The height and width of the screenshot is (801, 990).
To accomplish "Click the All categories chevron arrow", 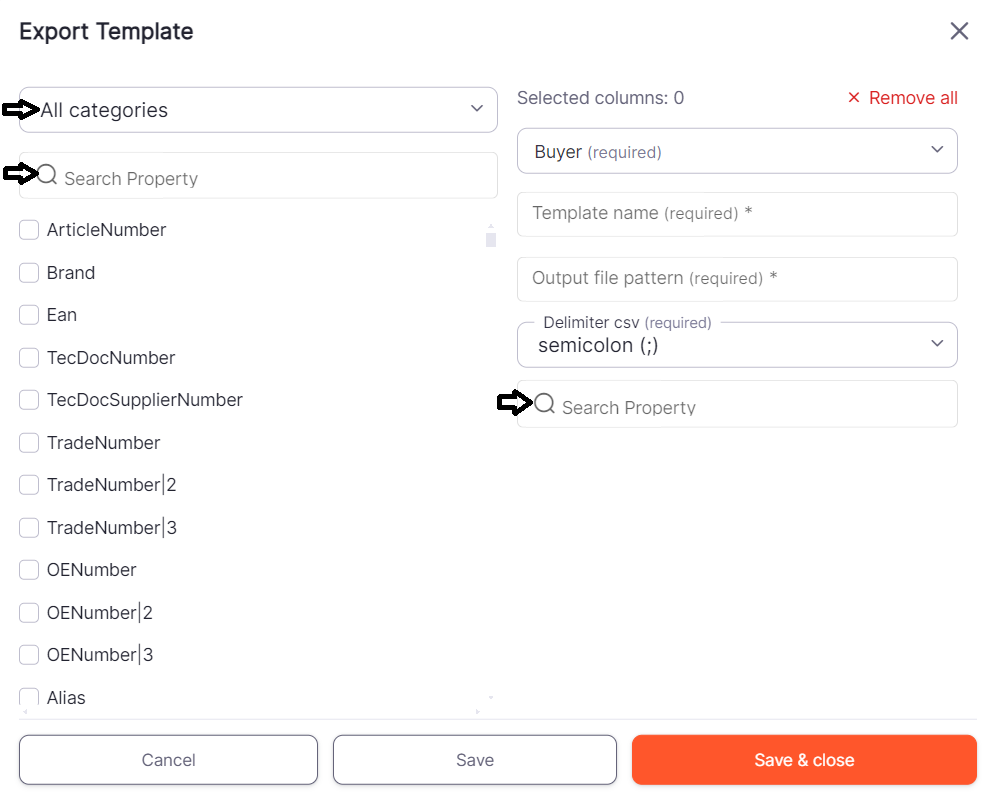I will point(477,109).
